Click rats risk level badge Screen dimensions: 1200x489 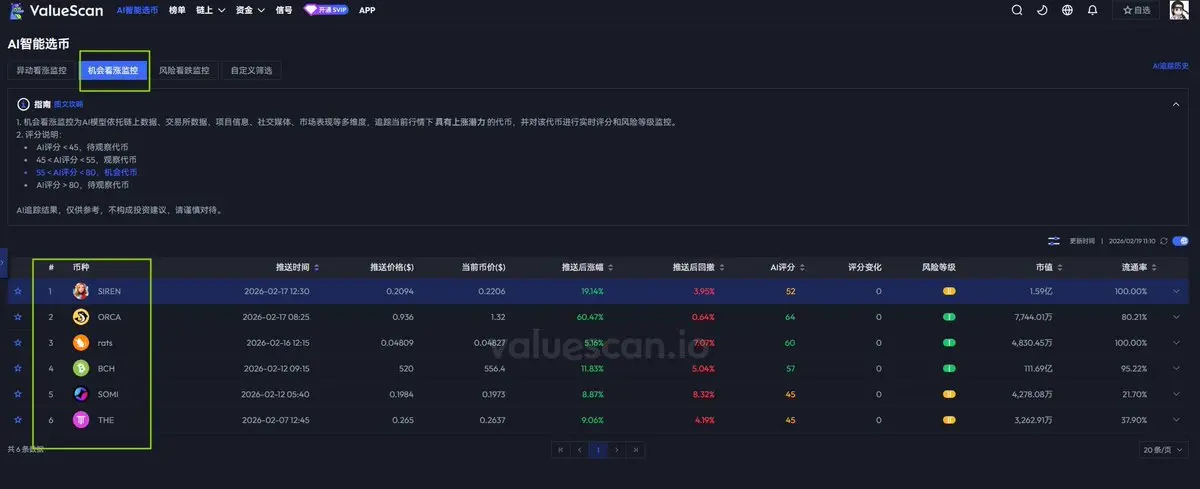[x=949, y=343]
